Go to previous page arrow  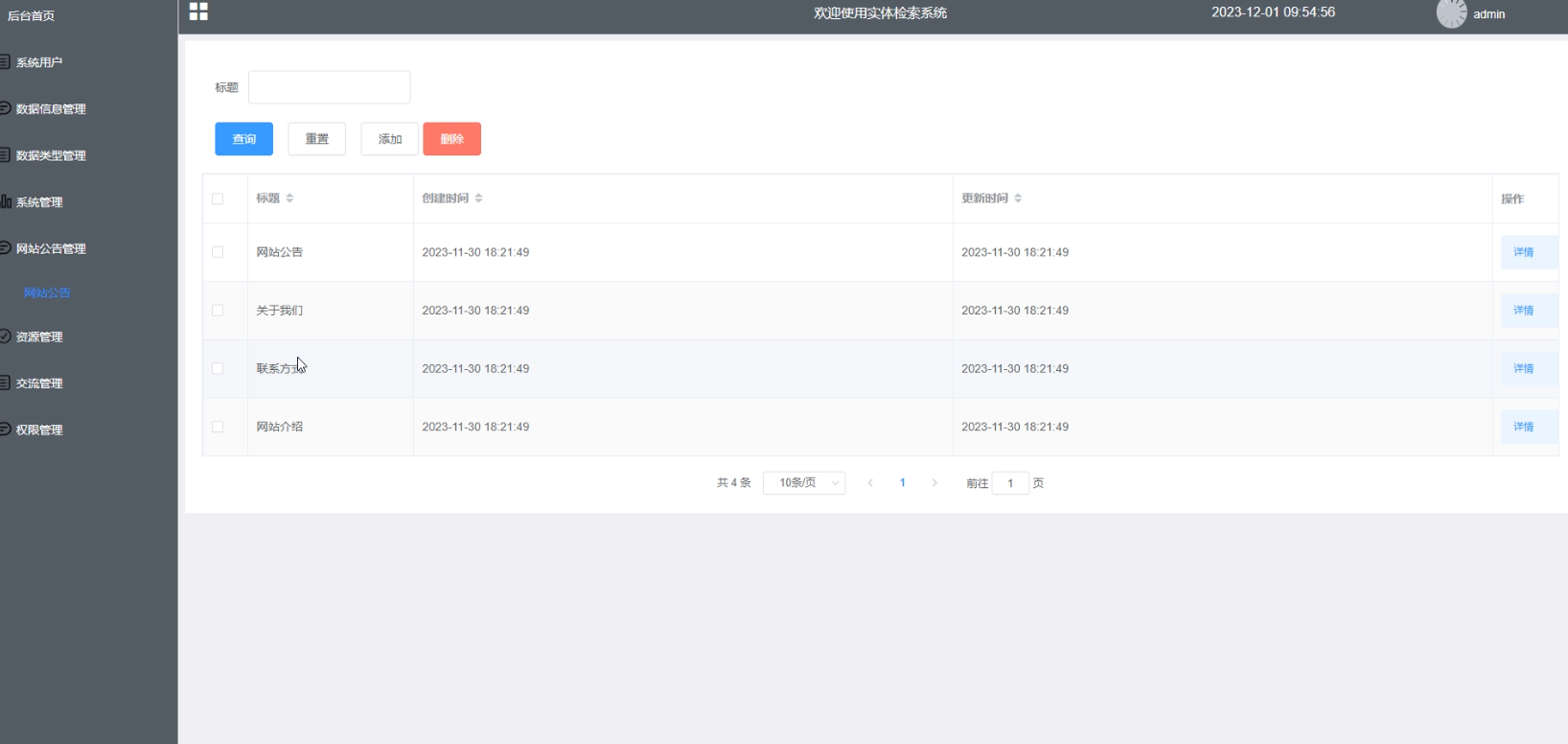point(870,483)
